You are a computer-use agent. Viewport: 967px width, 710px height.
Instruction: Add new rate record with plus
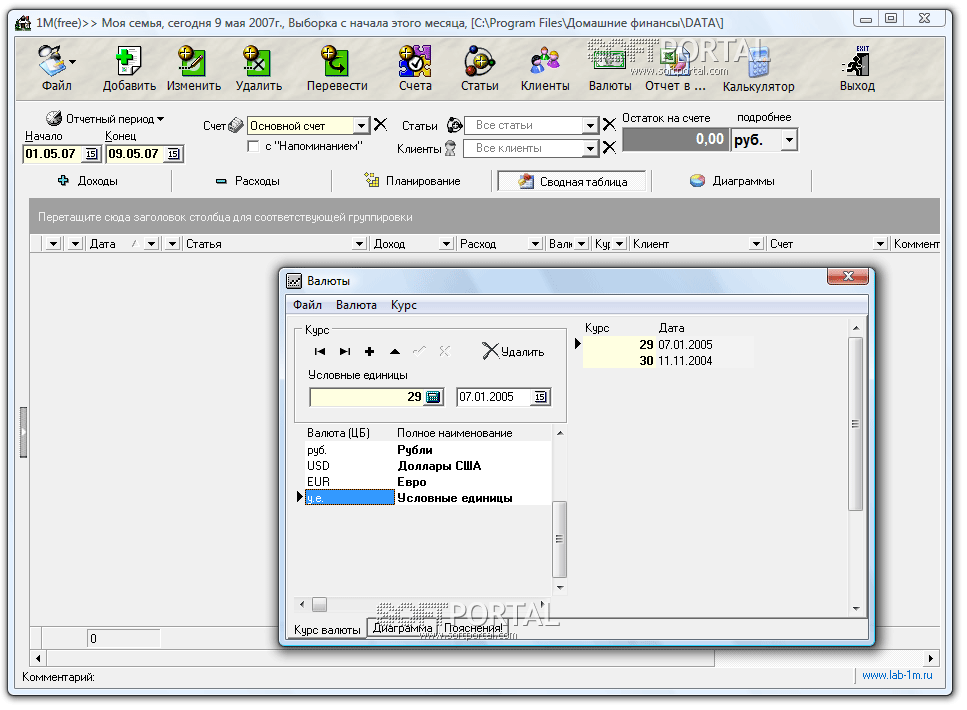(x=369, y=352)
